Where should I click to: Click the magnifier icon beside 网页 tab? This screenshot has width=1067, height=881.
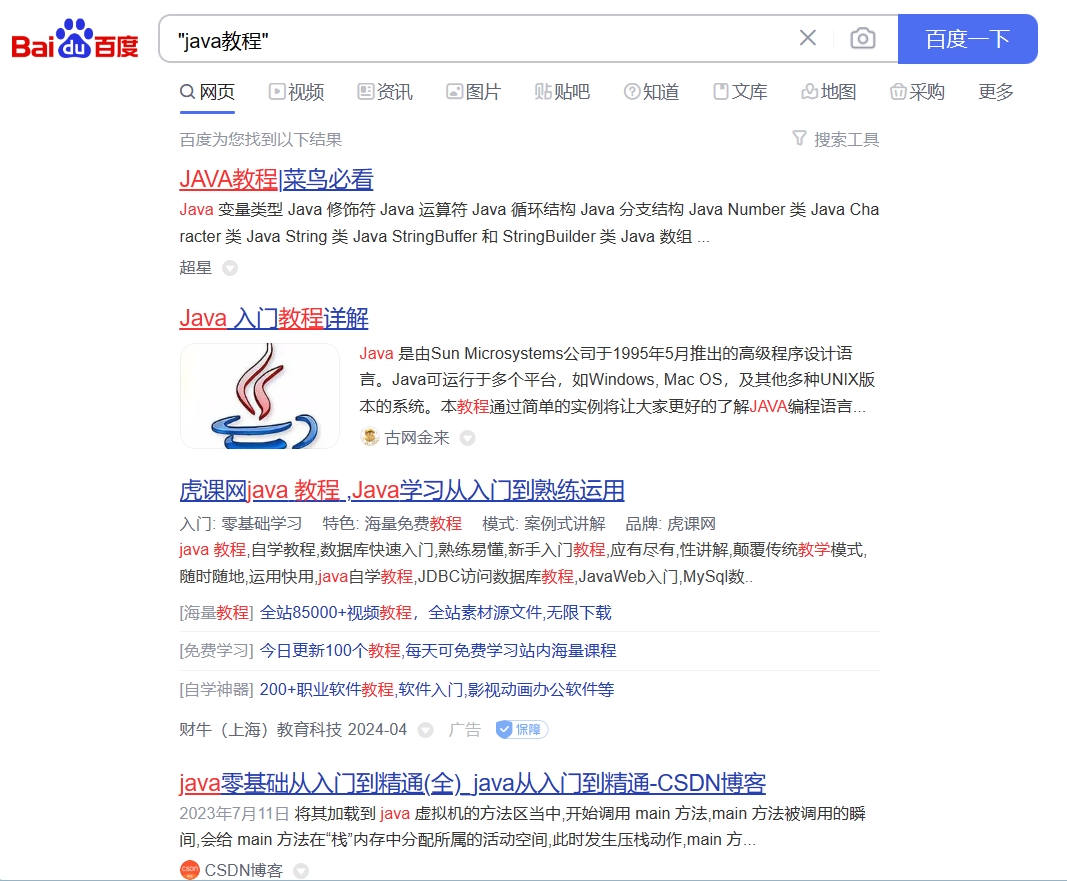point(189,91)
